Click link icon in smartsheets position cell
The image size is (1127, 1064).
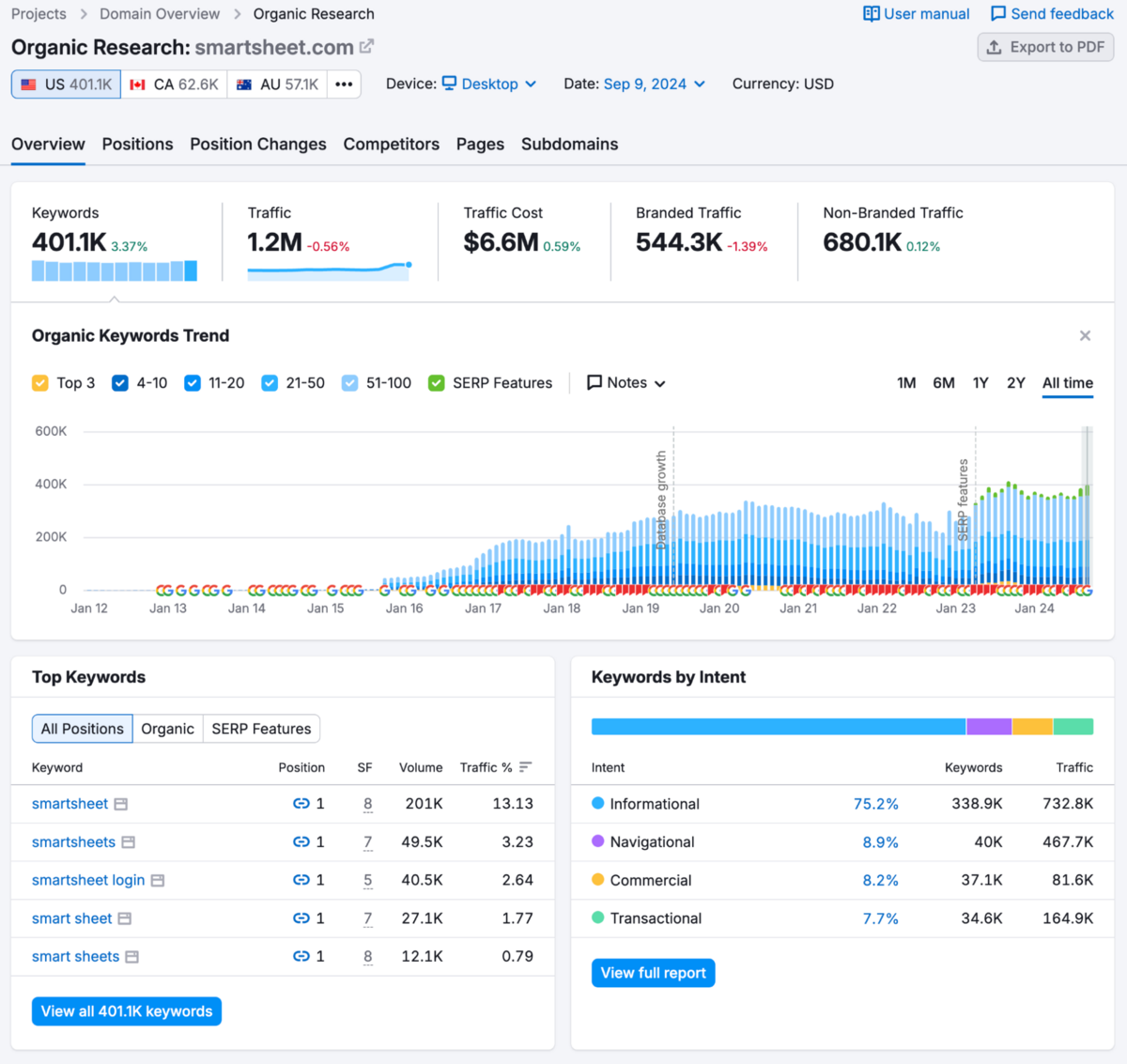[301, 842]
